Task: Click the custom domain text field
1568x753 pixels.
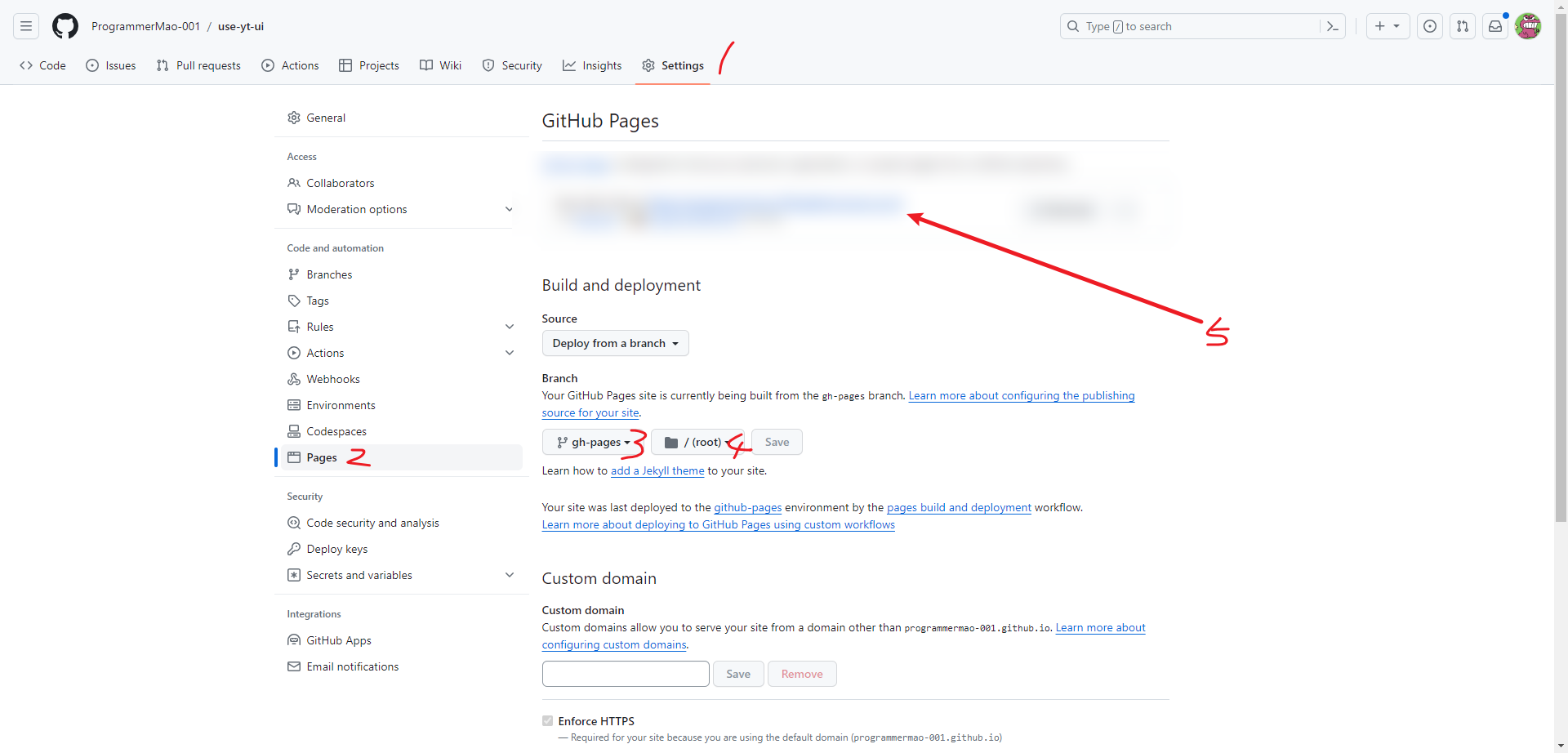Action: (626, 674)
